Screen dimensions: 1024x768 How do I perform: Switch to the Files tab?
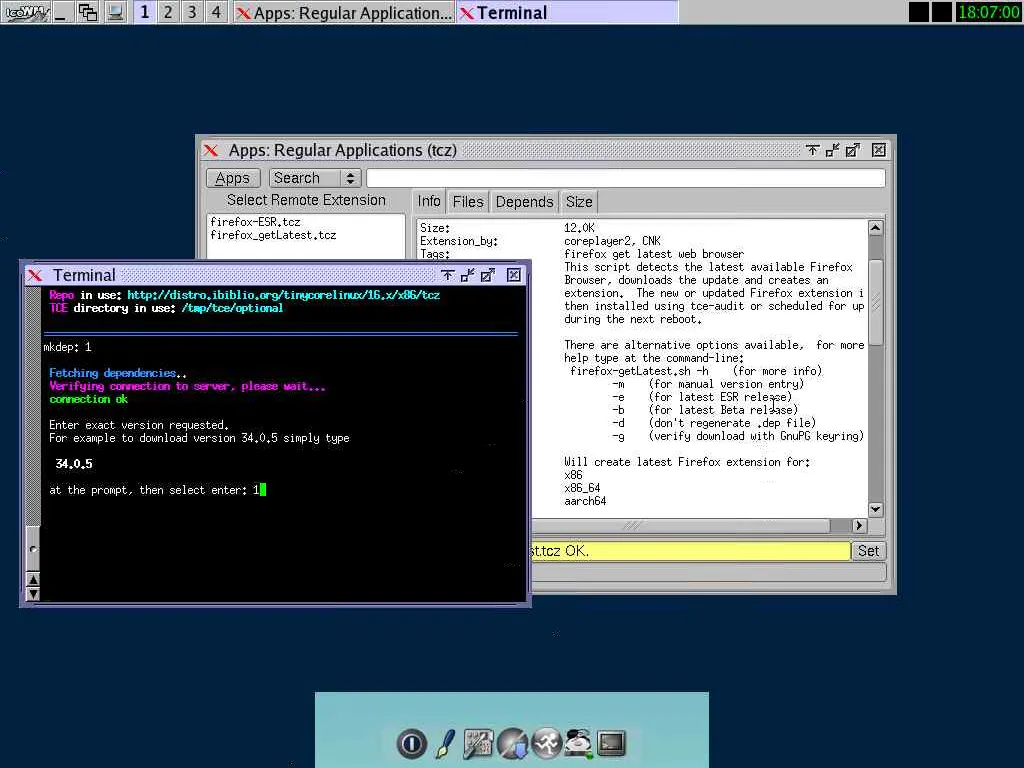tap(468, 202)
